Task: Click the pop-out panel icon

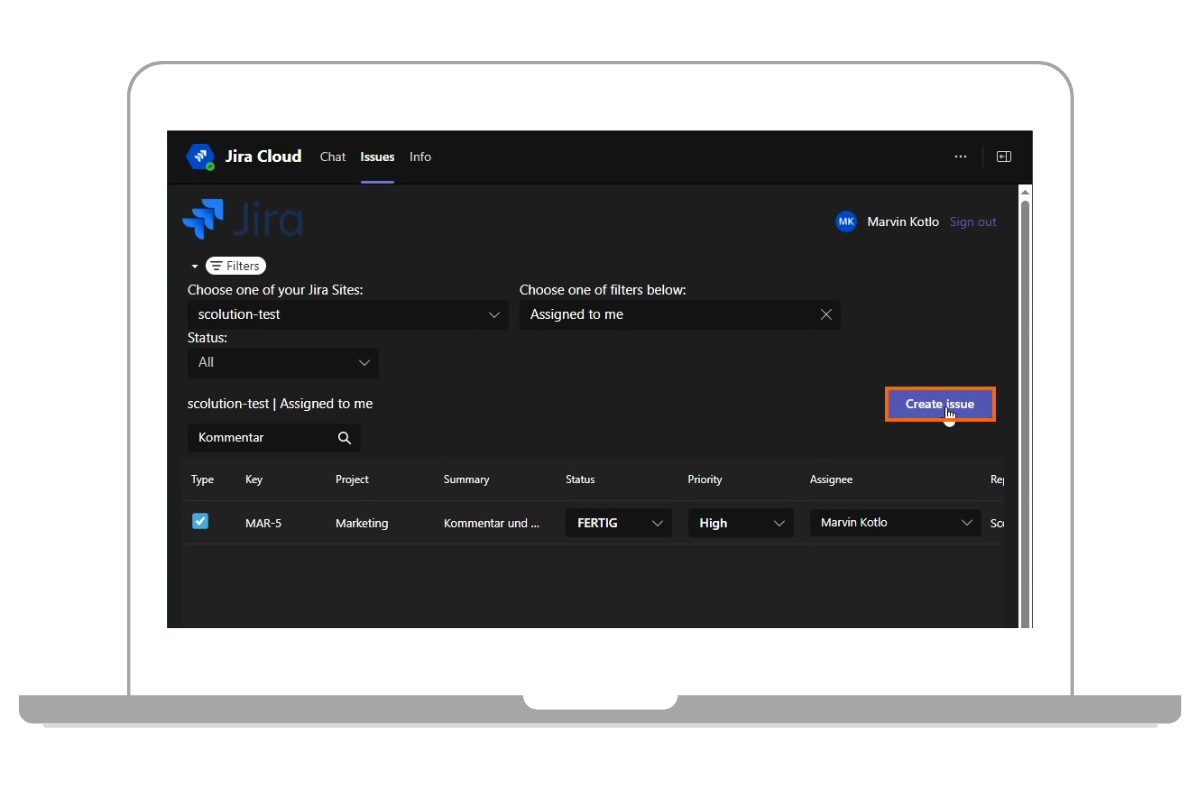Action: (1004, 157)
